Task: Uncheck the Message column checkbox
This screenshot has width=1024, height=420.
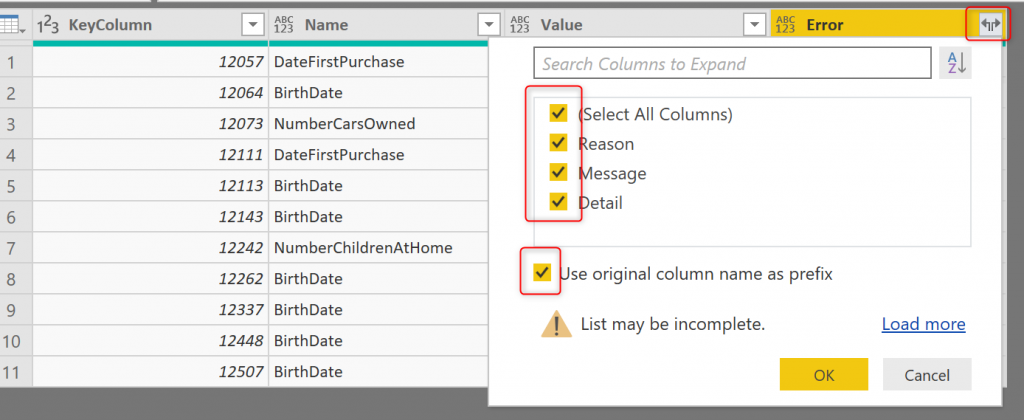Action: pos(558,173)
